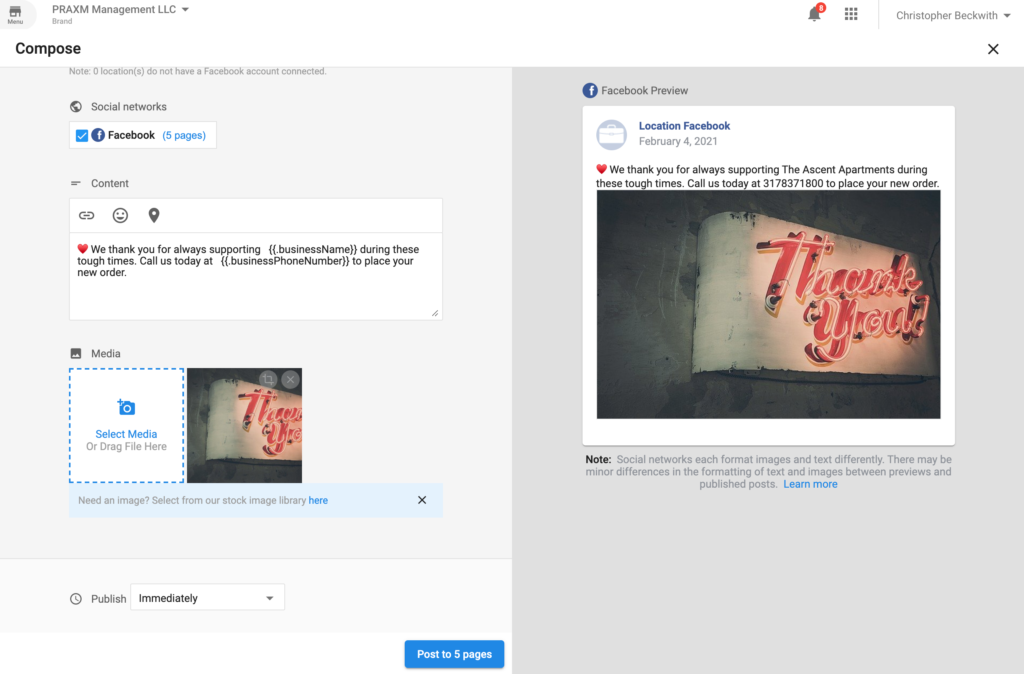The image size is (1024, 674).
Task: Click the 5 pages link
Action: (184, 136)
